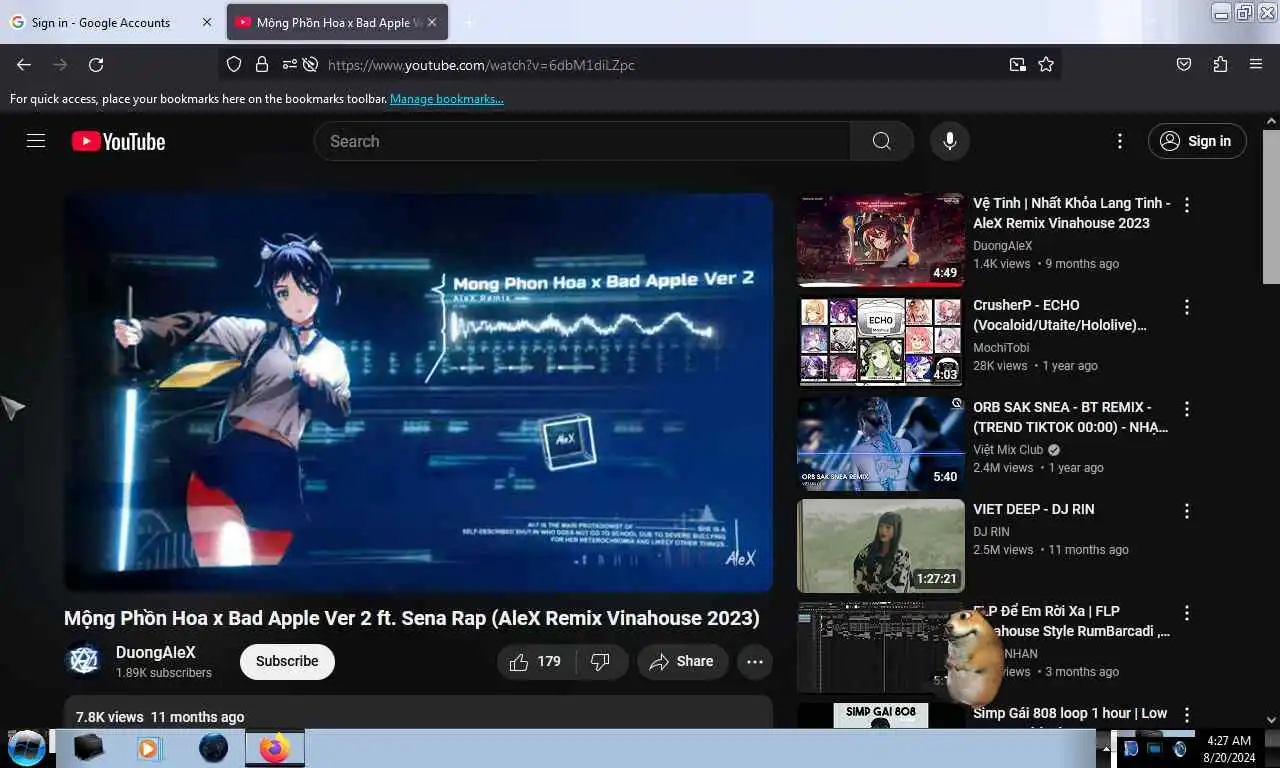1280x768 pixels.
Task: Open options for VIET DEEP video
Action: coord(1187,510)
